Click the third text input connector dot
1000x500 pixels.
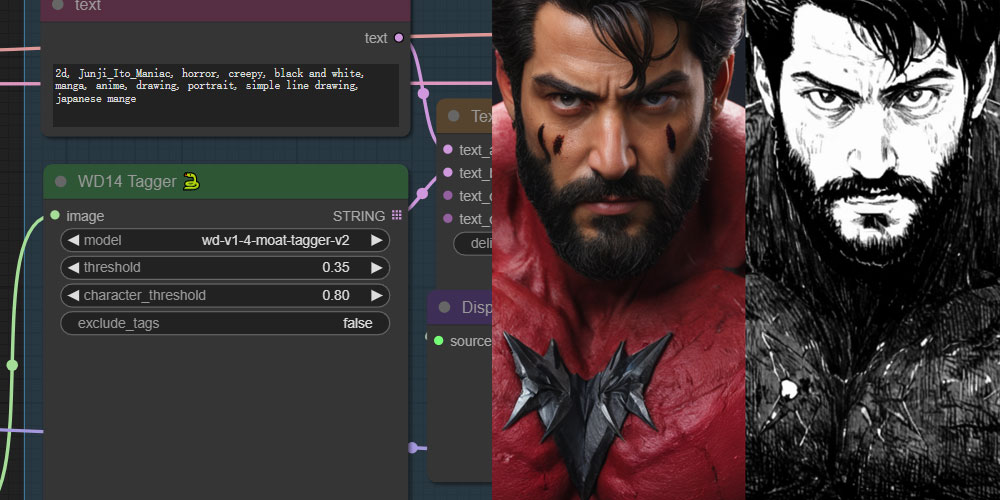pos(447,195)
